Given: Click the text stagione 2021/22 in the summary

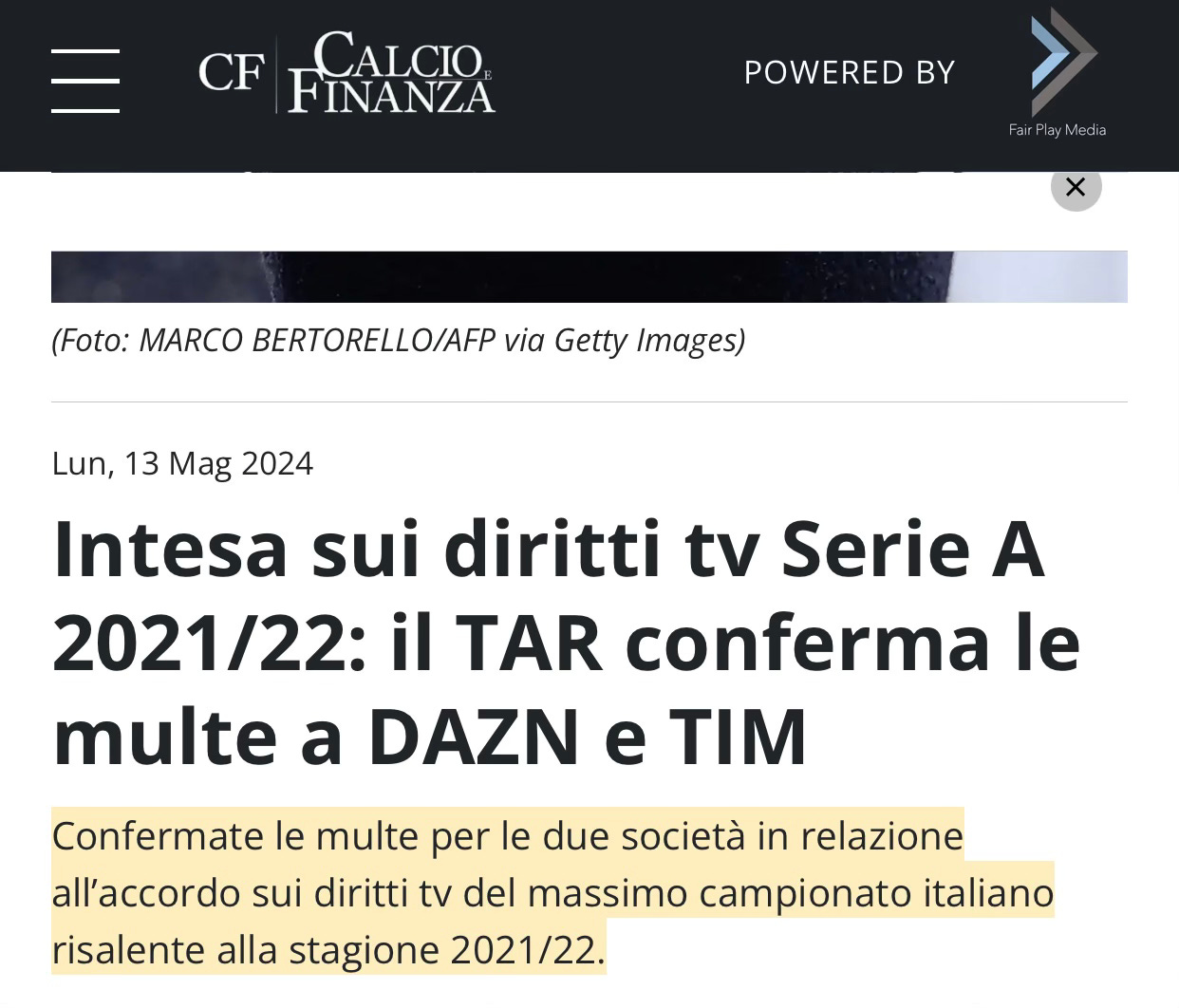Looking at the screenshot, I should pyautogui.click(x=446, y=950).
